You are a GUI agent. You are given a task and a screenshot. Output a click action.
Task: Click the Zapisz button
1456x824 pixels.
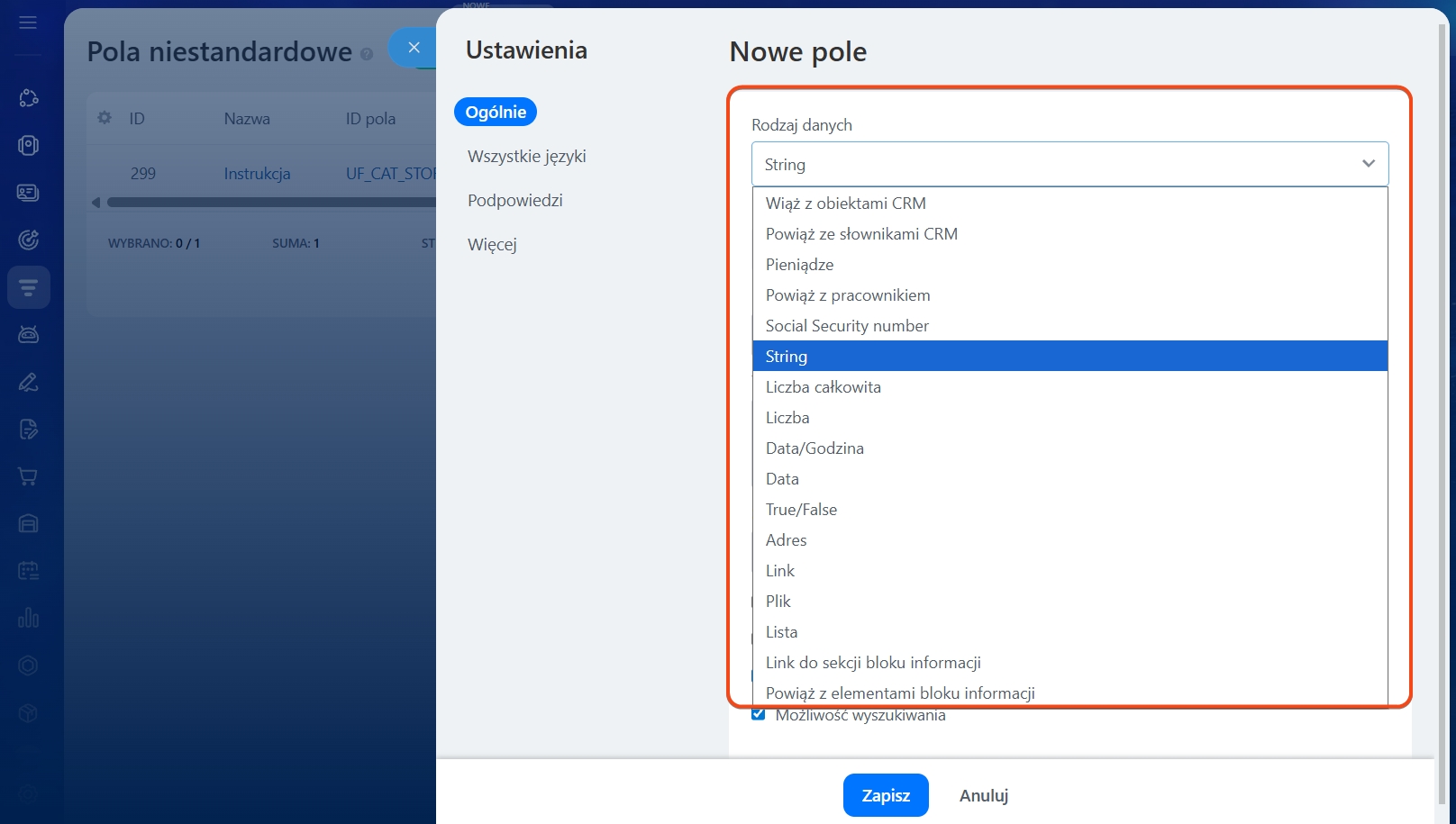(885, 795)
